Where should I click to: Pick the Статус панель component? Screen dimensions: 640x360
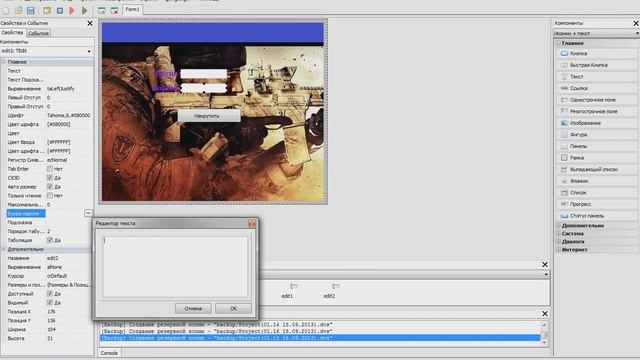tap(597, 216)
